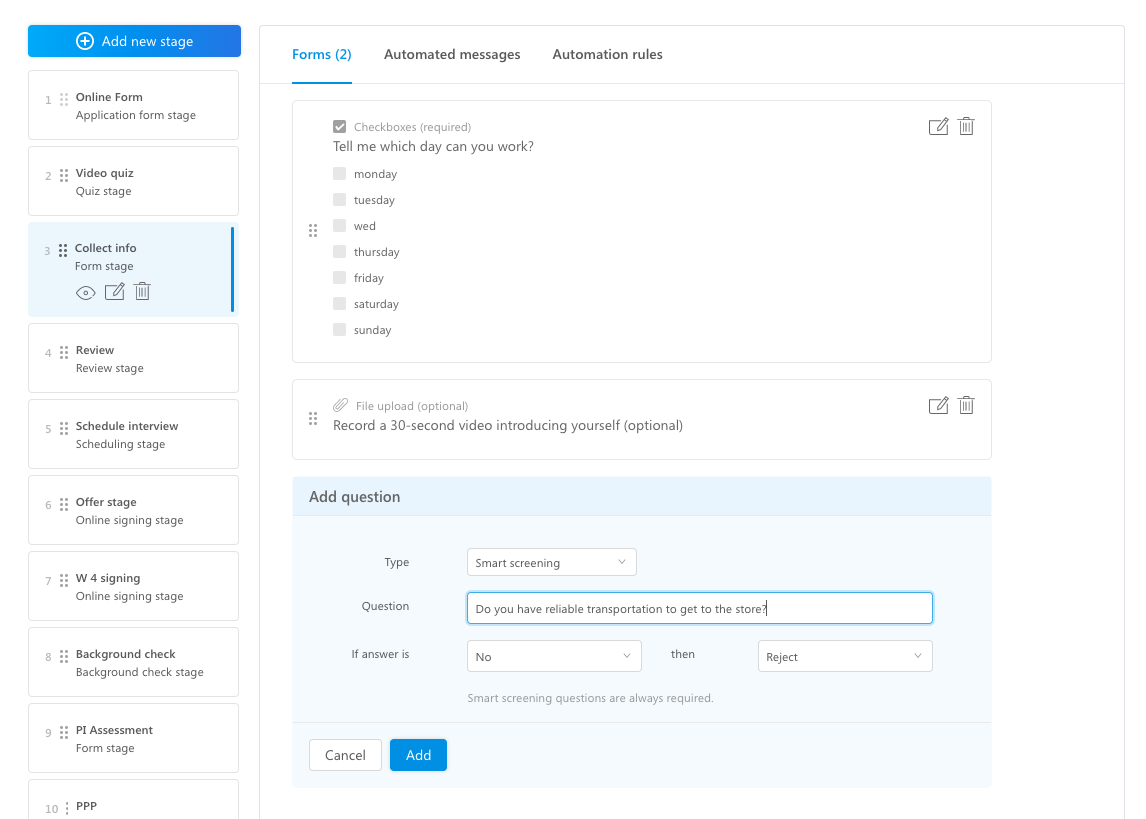Click the 'Tell me which day can you work?' text
Screen dimensions: 1146x819
(433, 146)
